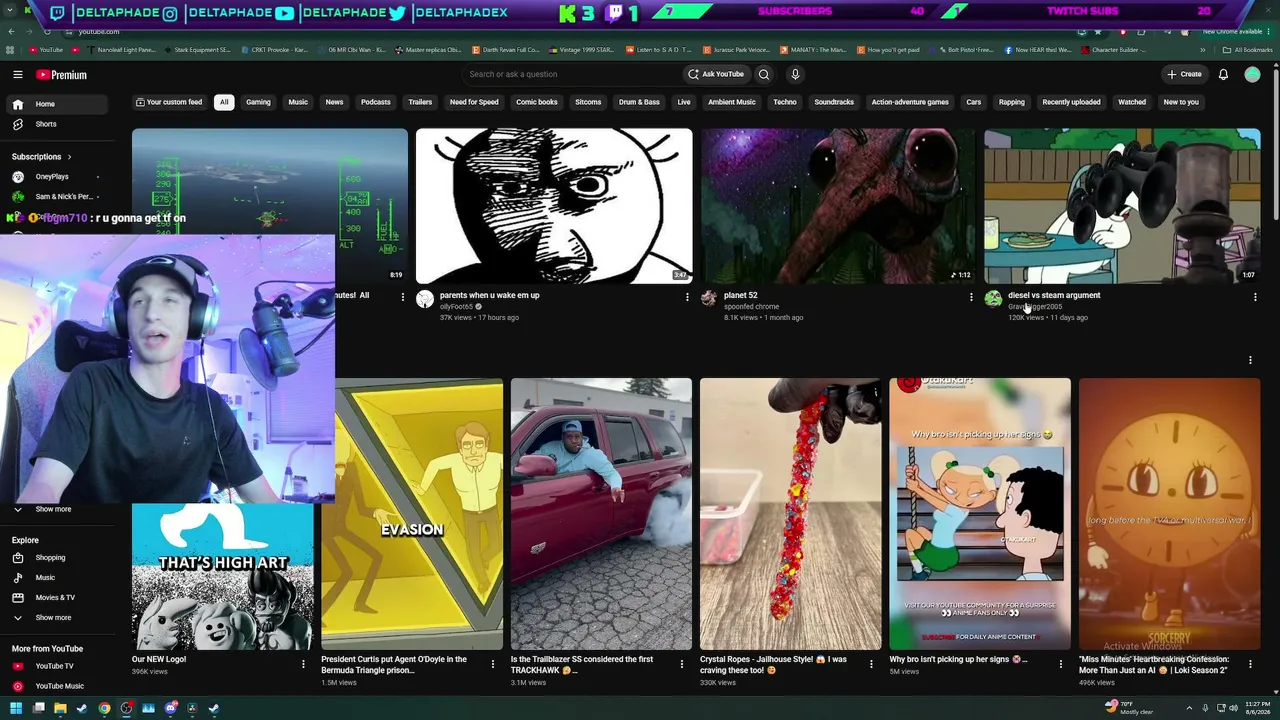Select the Podcasts filter chip
The height and width of the screenshot is (720, 1280).
coord(376,102)
